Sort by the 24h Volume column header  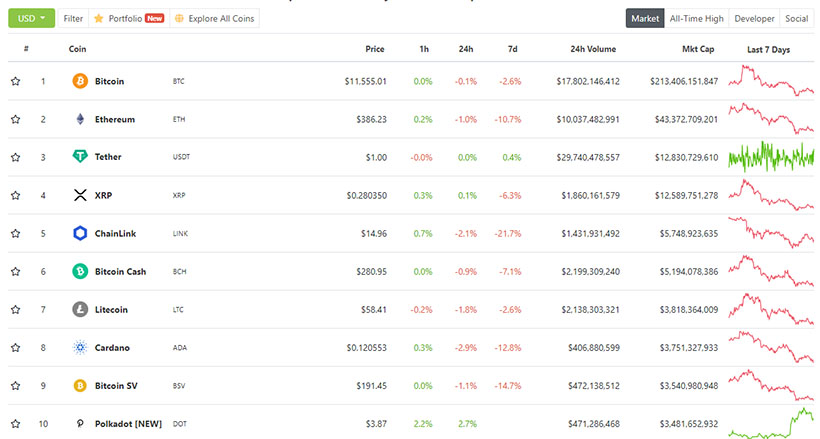(593, 49)
